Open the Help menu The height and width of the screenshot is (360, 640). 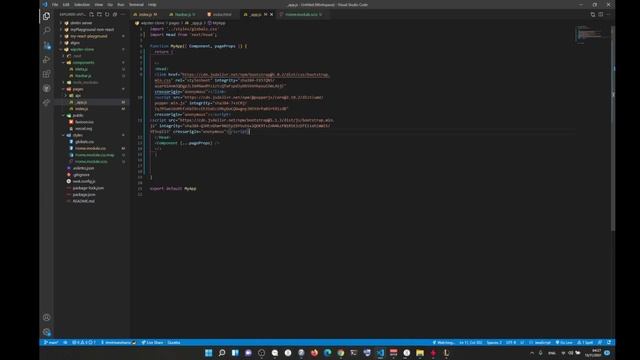pos(152,4)
